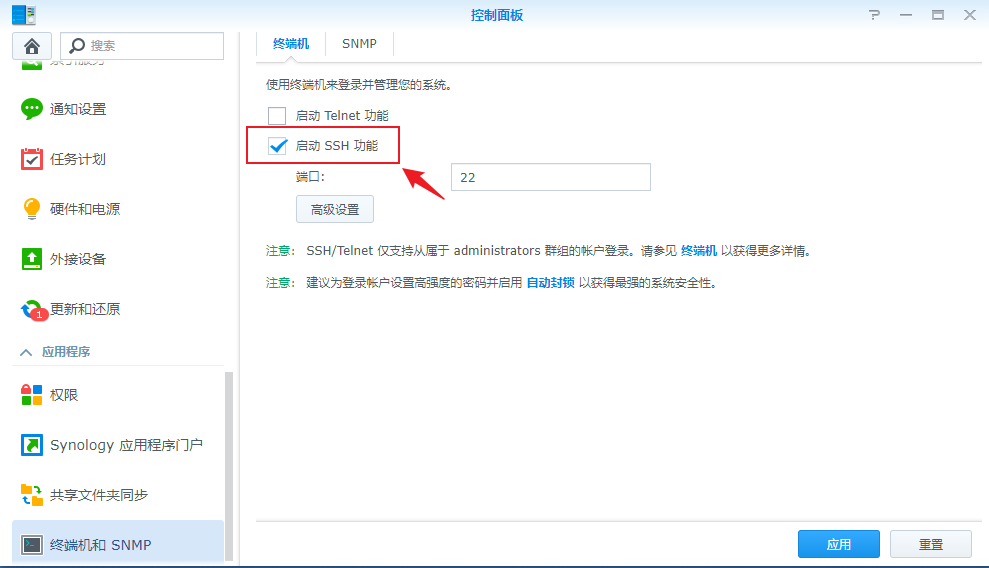The image size is (989, 568).
Task: Open 共享文件夹同步 folder icon
Action: pos(32,495)
